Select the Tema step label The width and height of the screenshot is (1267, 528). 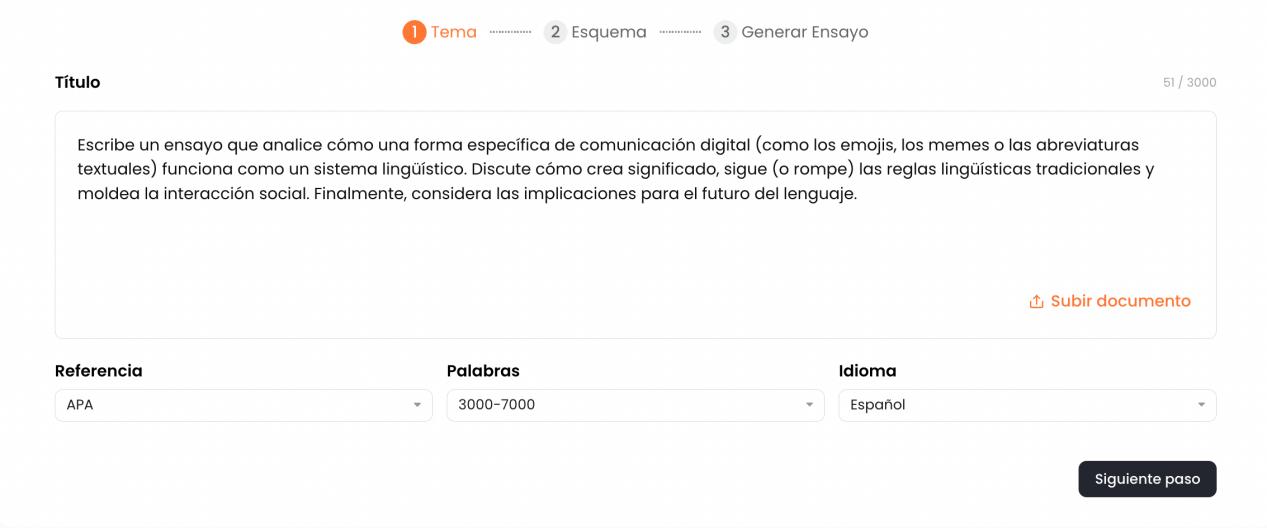pyautogui.click(x=454, y=32)
